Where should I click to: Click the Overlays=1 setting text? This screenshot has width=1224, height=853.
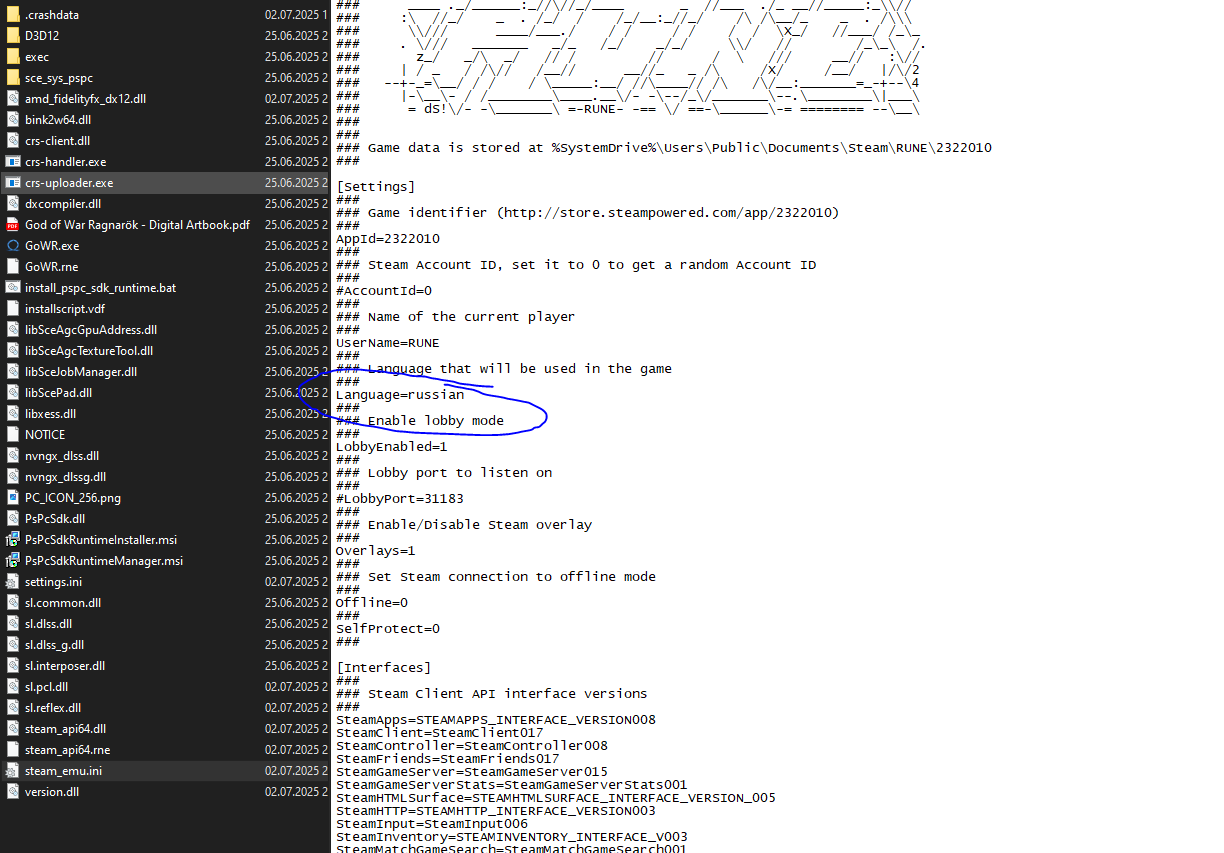point(375,551)
